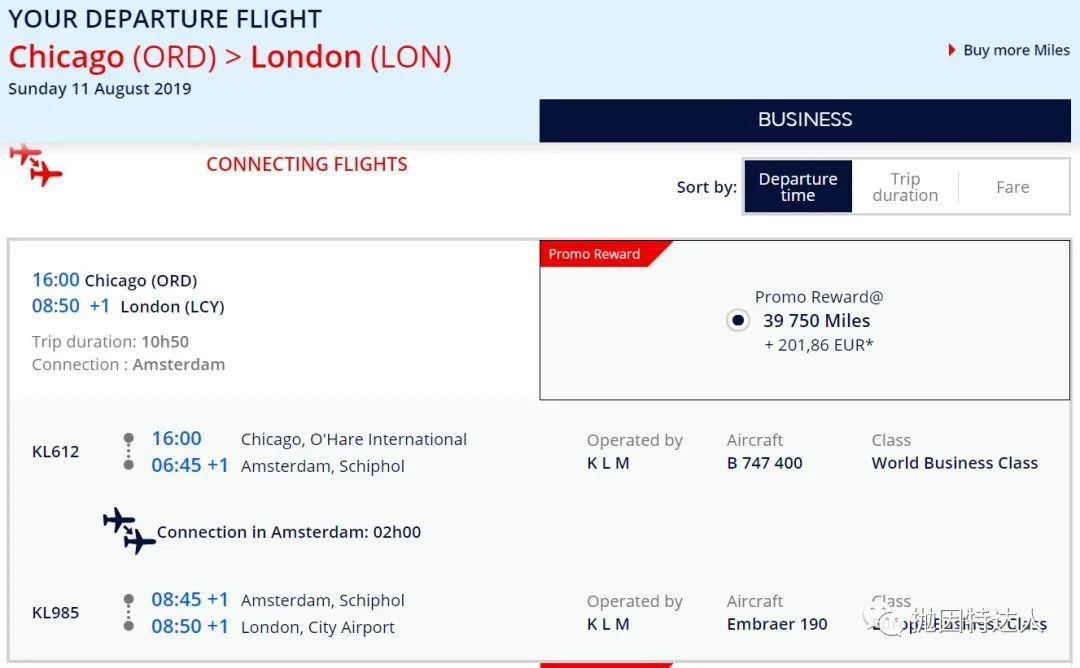
Task: Click the World Business Class label
Action: pos(954,463)
